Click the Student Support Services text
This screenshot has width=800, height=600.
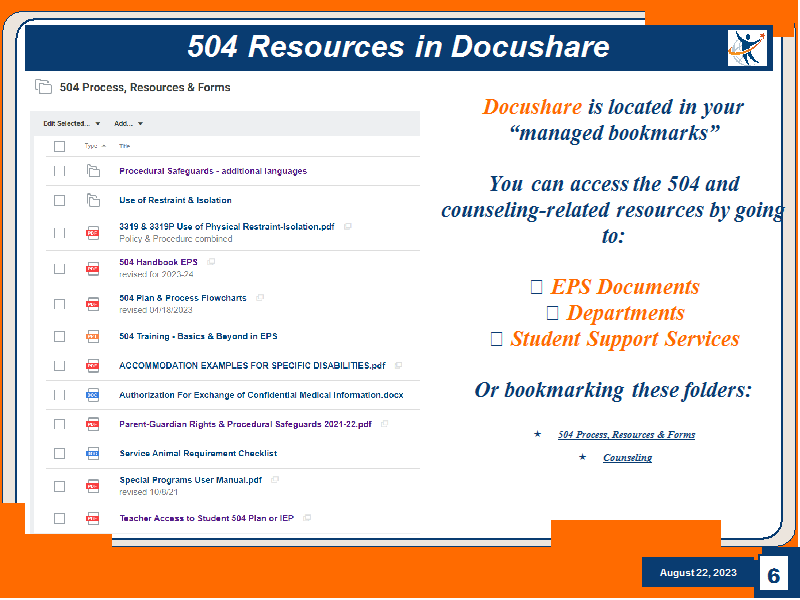(x=625, y=339)
